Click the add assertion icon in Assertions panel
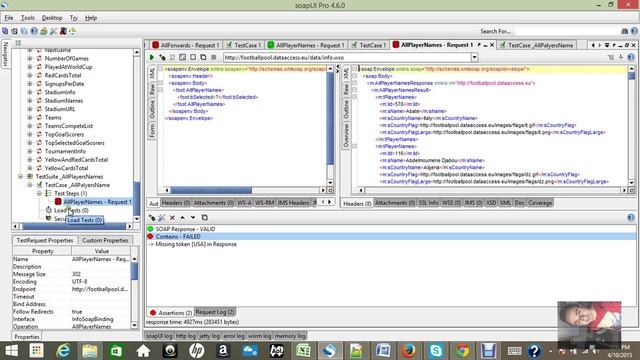Image resolution: width=640 pixels, height=360 pixels. coord(152,218)
